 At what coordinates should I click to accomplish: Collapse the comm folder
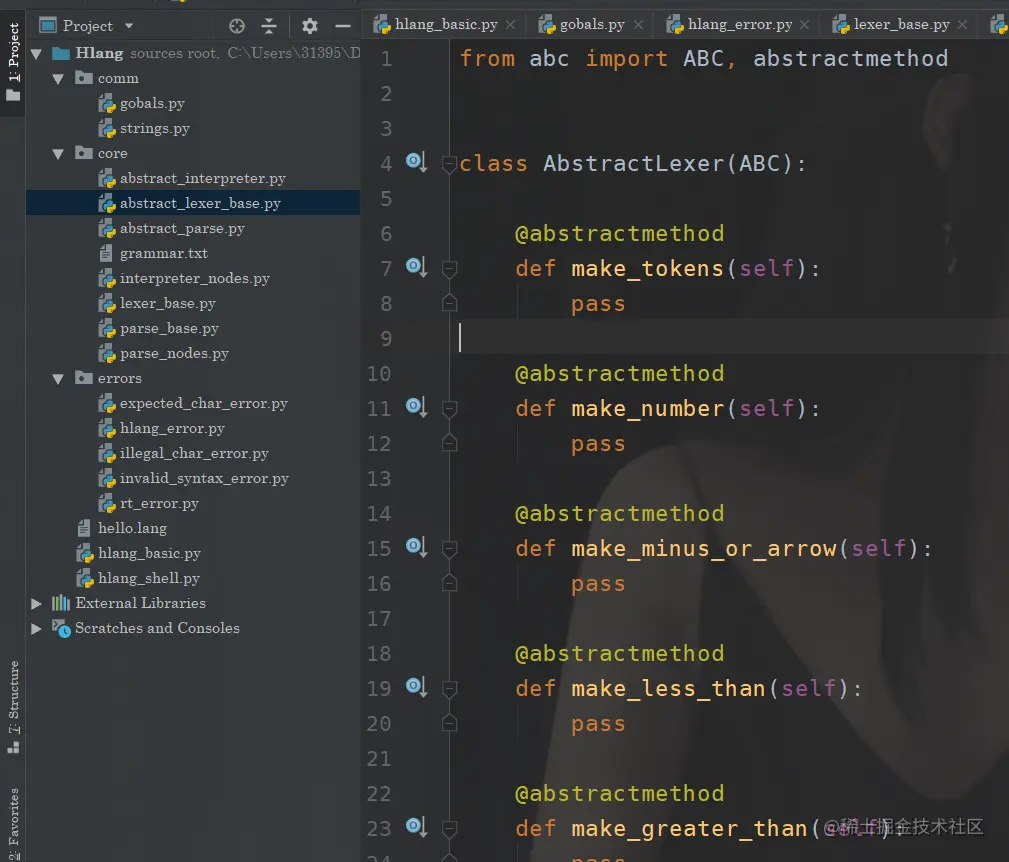(59, 78)
